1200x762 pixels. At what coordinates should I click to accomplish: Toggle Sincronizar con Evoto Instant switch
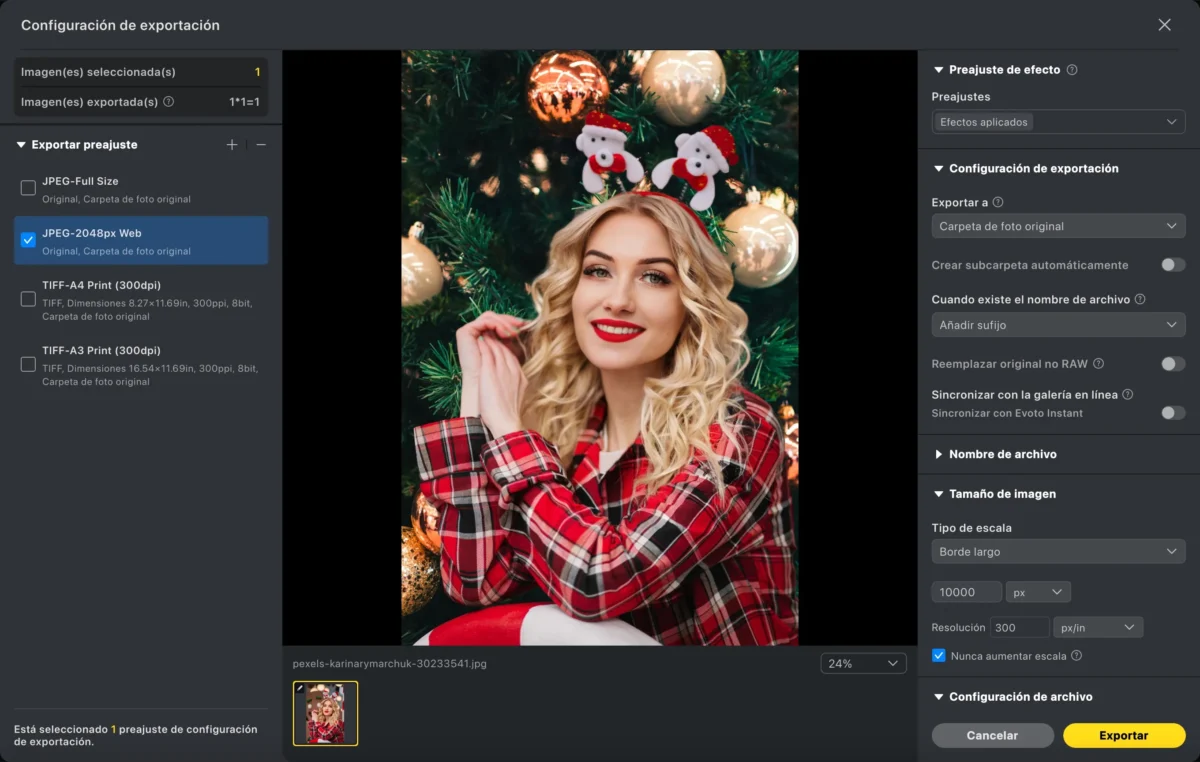[x=1172, y=413]
